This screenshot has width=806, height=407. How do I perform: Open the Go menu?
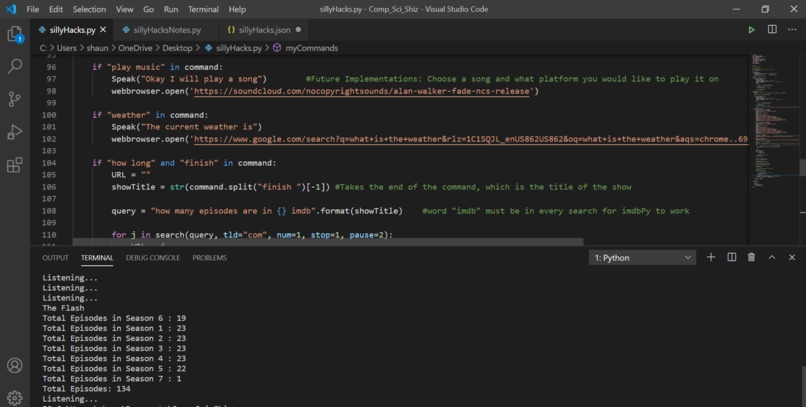pyautogui.click(x=149, y=9)
